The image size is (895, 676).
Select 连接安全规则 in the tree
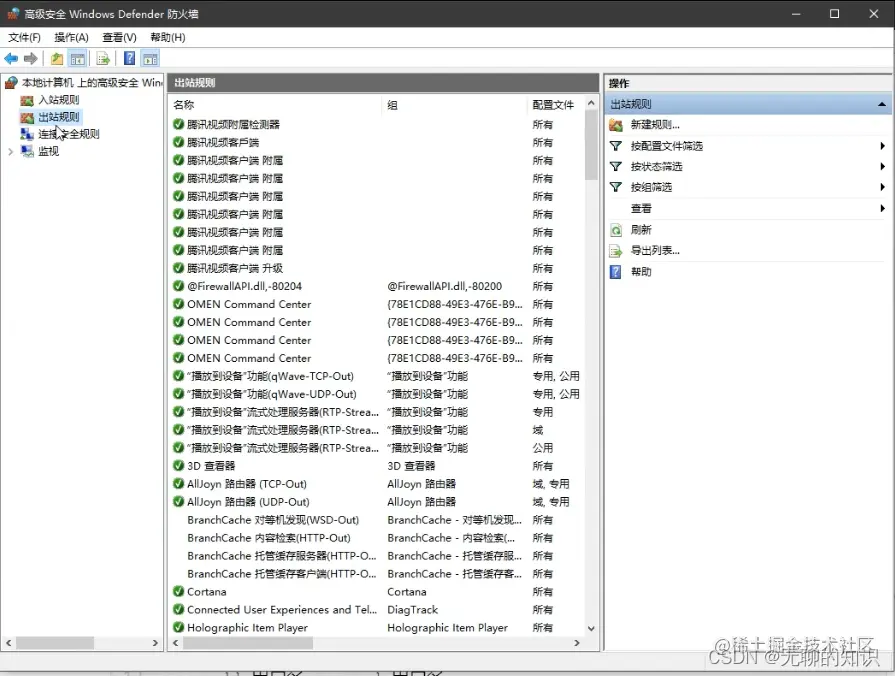click(x=69, y=134)
